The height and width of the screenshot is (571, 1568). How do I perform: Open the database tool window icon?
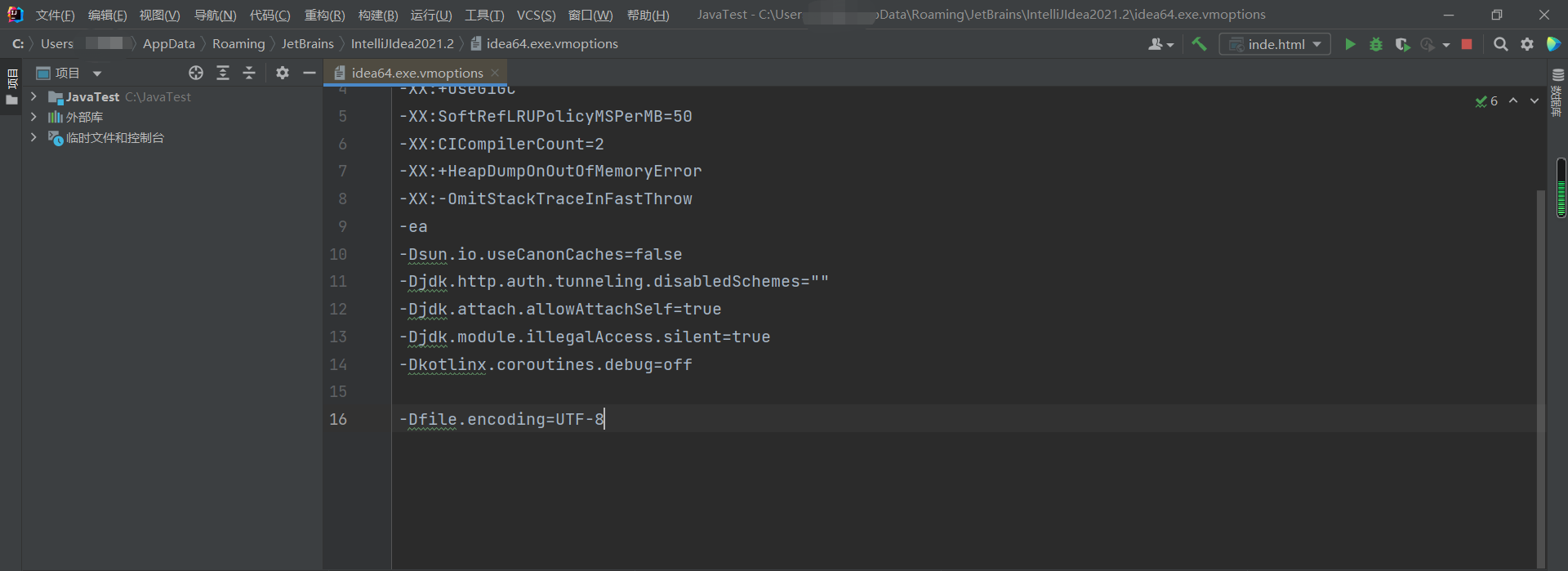coord(1557,74)
